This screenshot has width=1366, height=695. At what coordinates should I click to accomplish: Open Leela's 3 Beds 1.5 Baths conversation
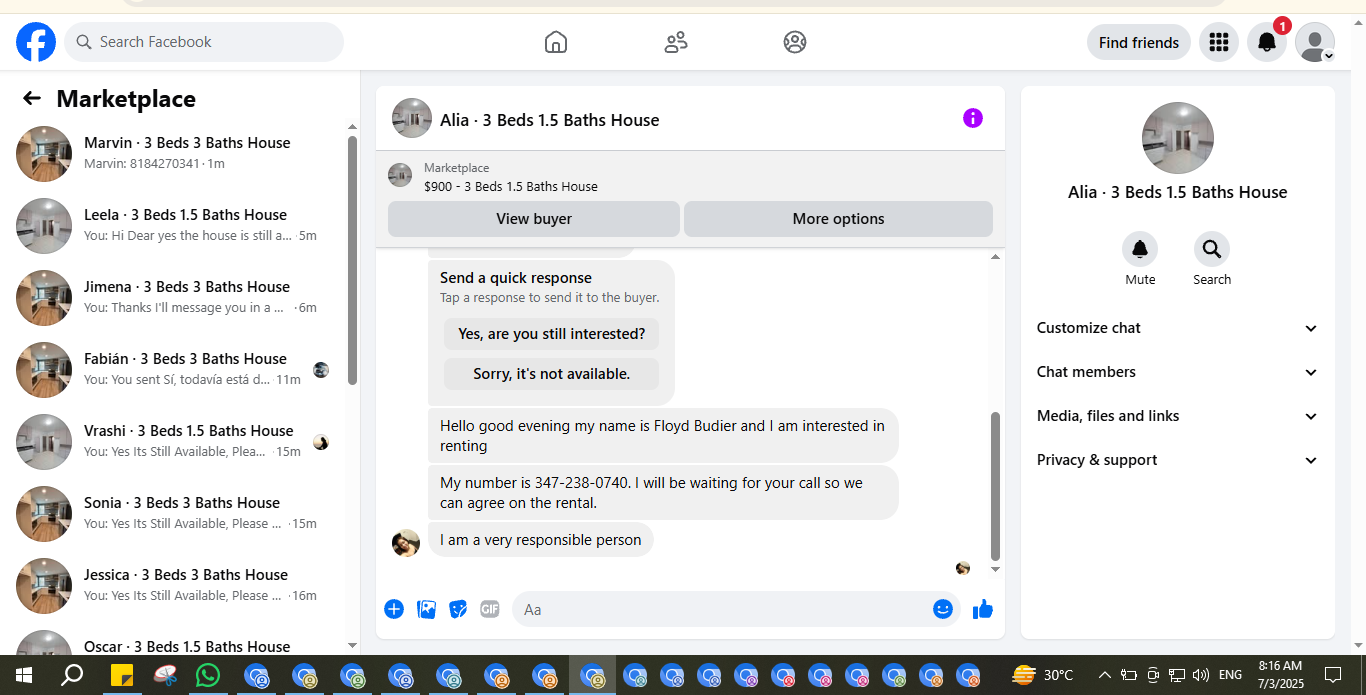pyautogui.click(x=176, y=225)
